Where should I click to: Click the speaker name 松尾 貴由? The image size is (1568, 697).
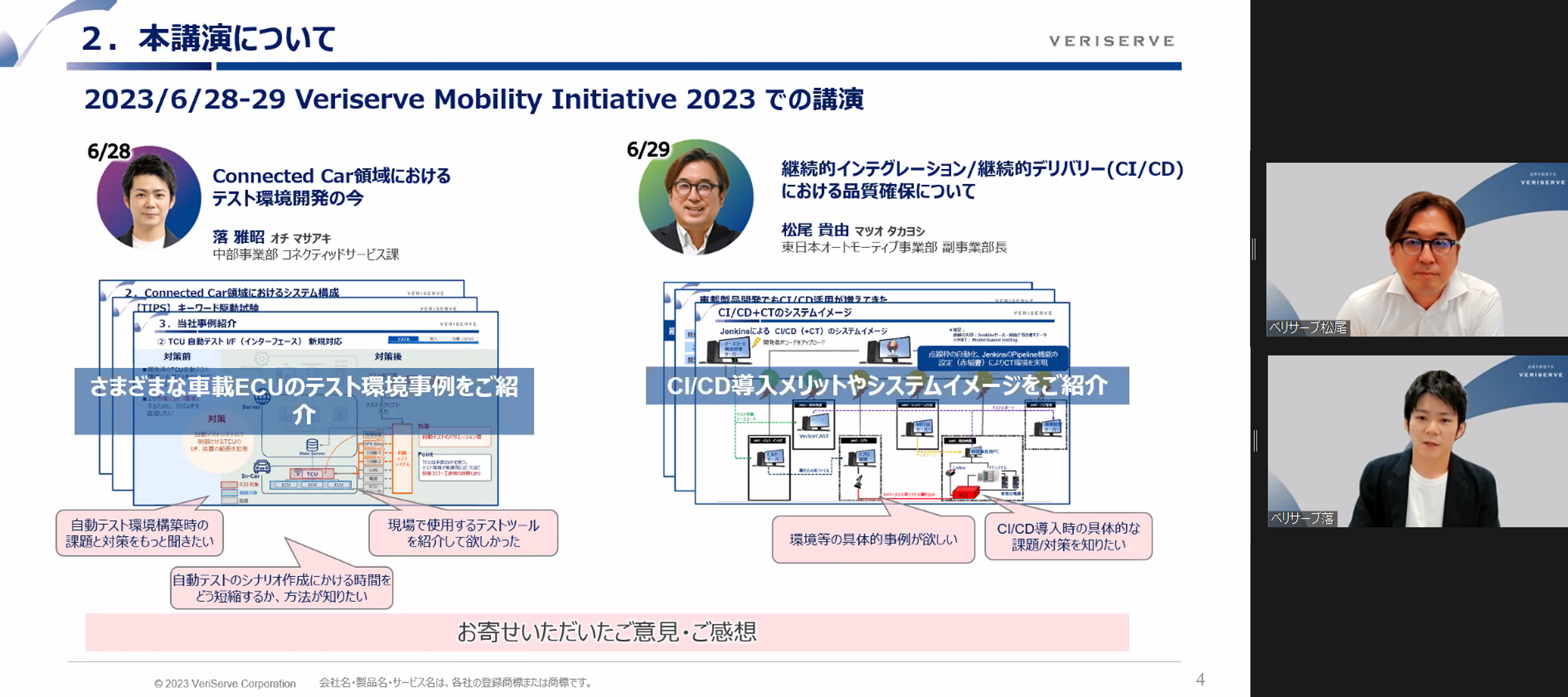815,229
